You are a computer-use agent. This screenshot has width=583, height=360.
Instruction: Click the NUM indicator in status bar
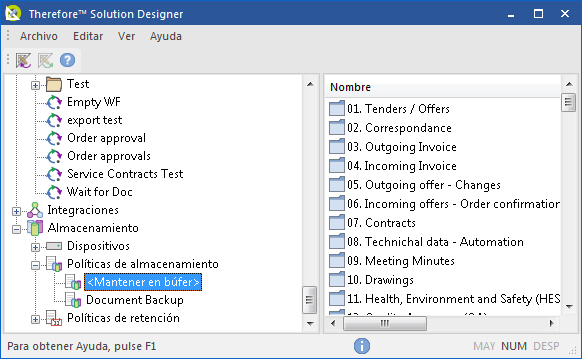[514, 346]
